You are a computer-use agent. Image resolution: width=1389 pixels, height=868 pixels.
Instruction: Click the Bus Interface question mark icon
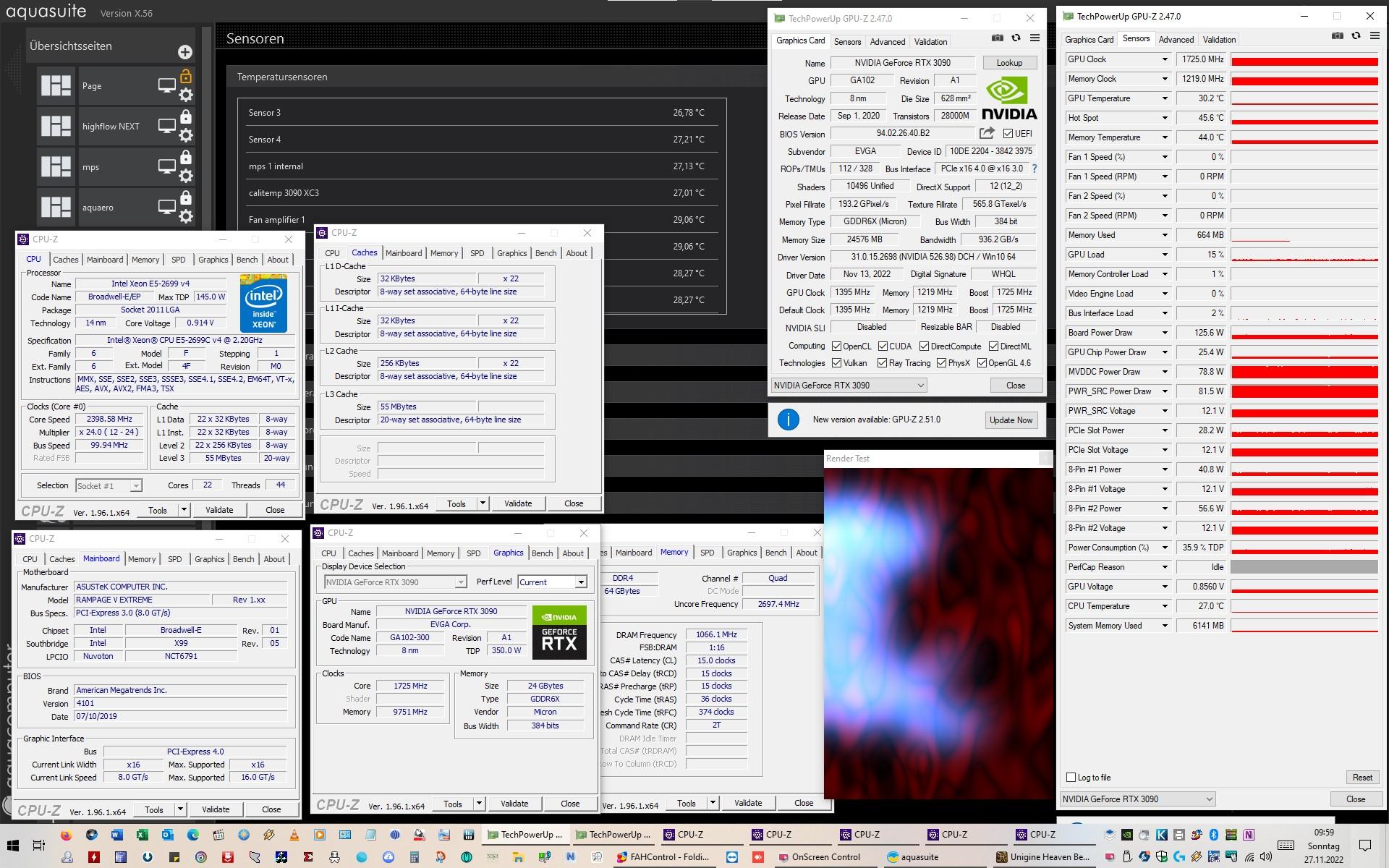click(x=1035, y=169)
